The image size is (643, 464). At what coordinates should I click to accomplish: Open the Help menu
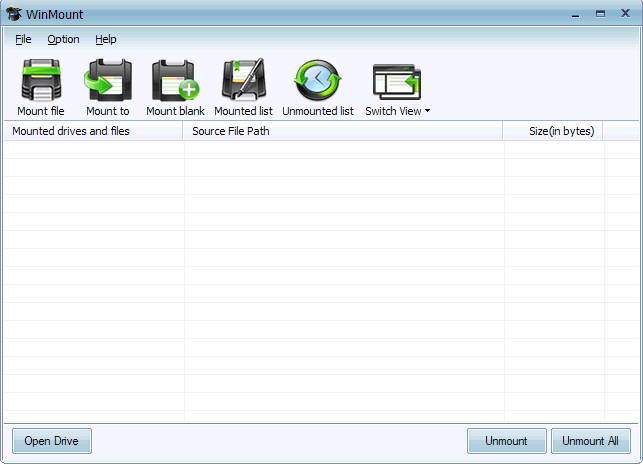click(106, 39)
